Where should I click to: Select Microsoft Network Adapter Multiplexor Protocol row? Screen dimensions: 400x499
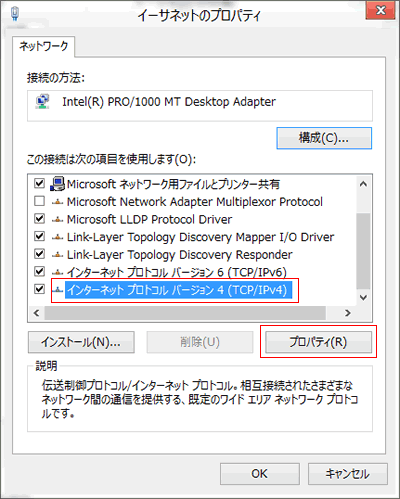pos(195,202)
